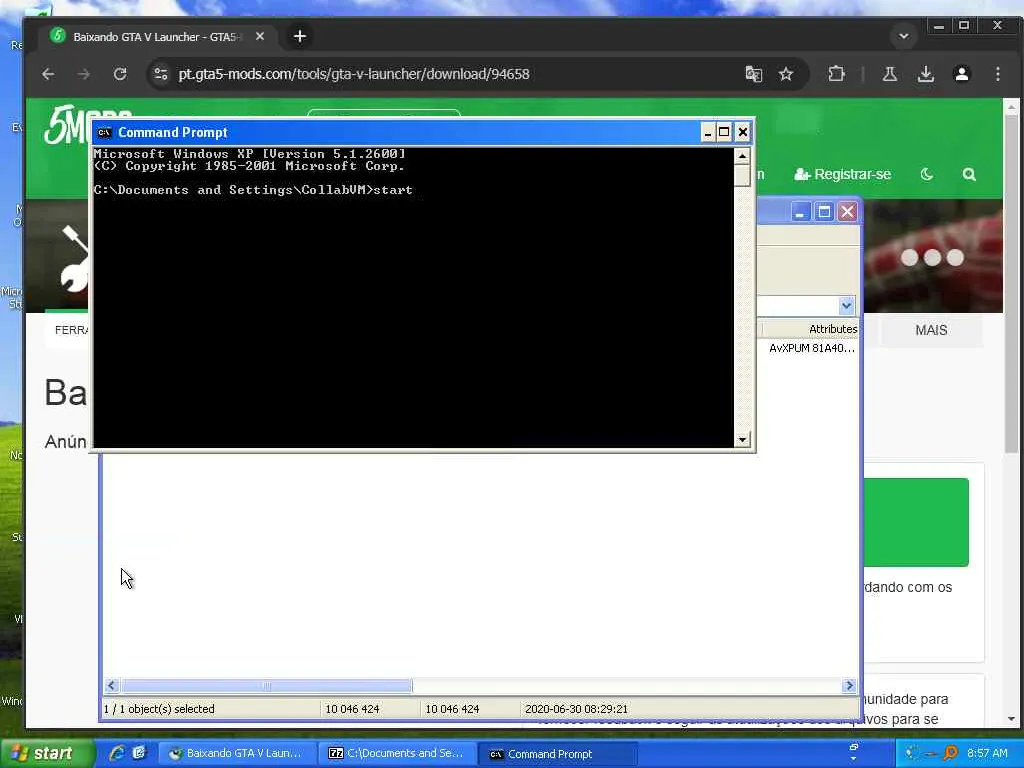
Task: Maximize the 7-Zip window
Action: (x=824, y=212)
